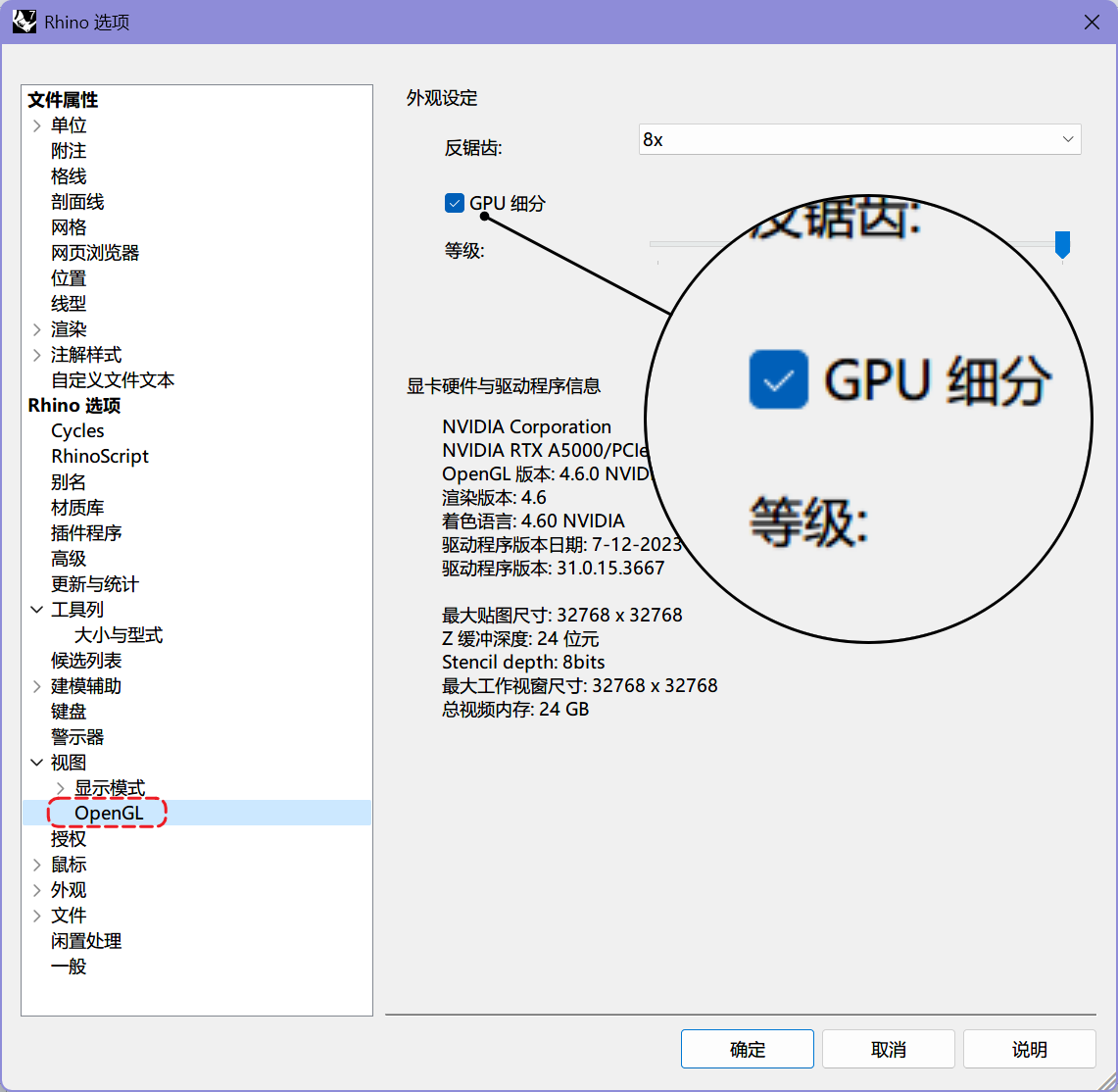This screenshot has height=1092, width=1118.
Task: Select 格线 in the options tree
Action: pos(69,176)
